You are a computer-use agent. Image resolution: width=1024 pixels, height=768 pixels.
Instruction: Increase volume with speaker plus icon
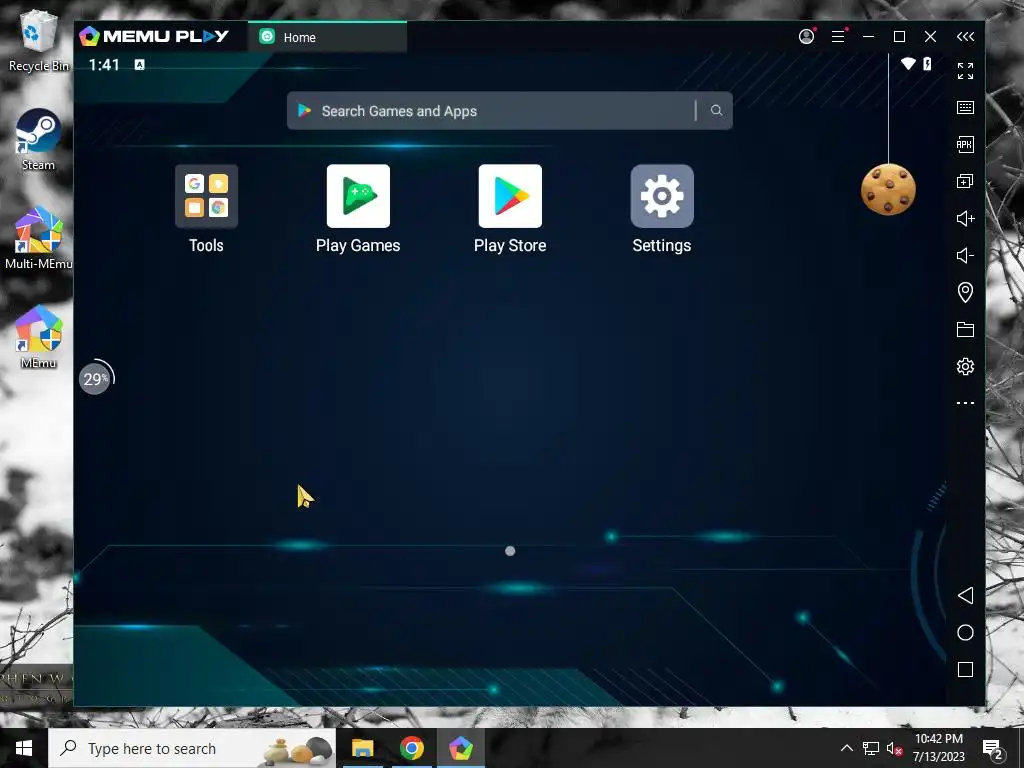[965, 218]
